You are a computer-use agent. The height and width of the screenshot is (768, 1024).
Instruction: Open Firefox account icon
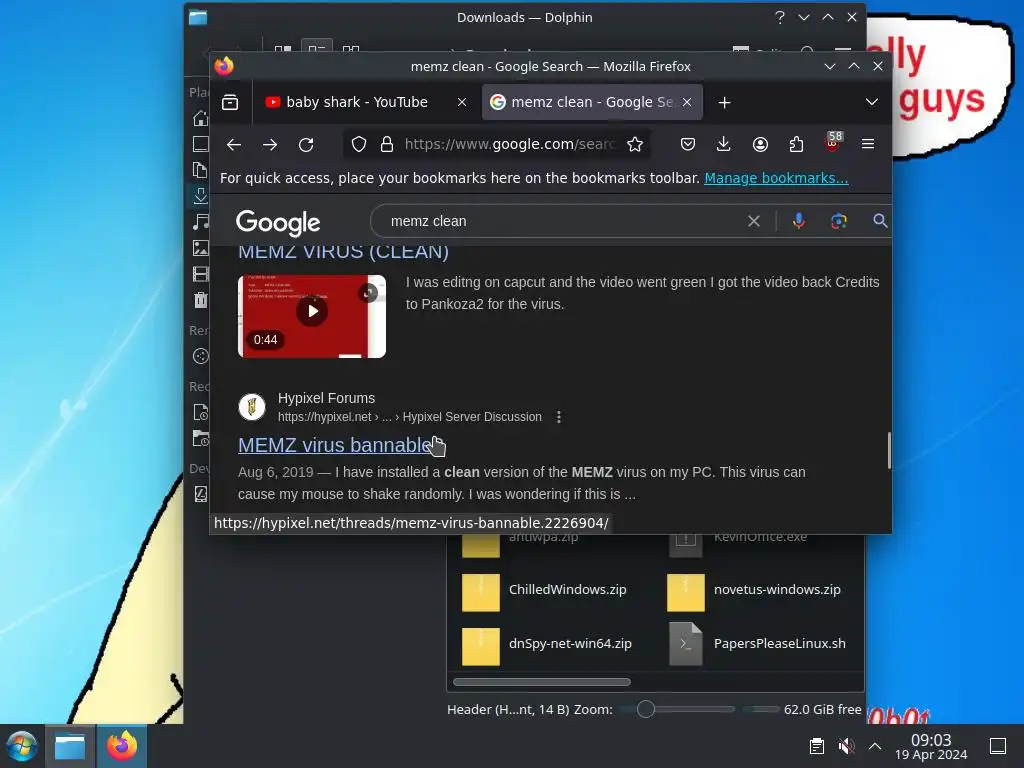[760, 144]
